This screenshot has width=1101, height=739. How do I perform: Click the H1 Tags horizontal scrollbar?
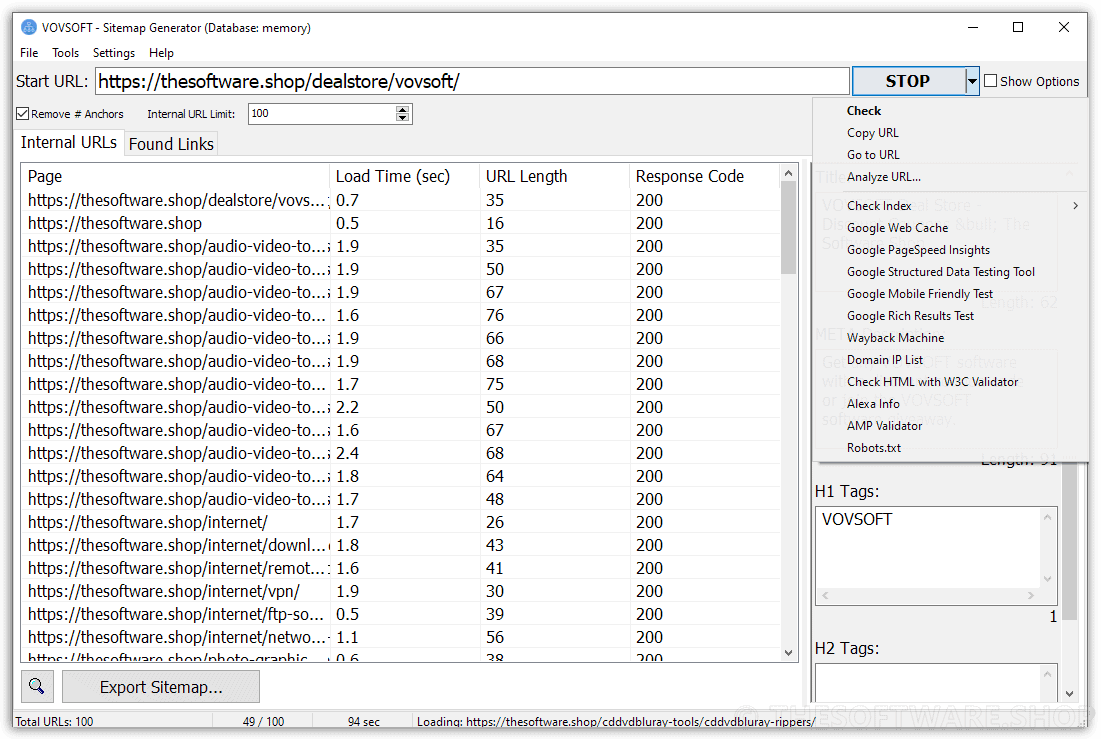click(x=928, y=596)
